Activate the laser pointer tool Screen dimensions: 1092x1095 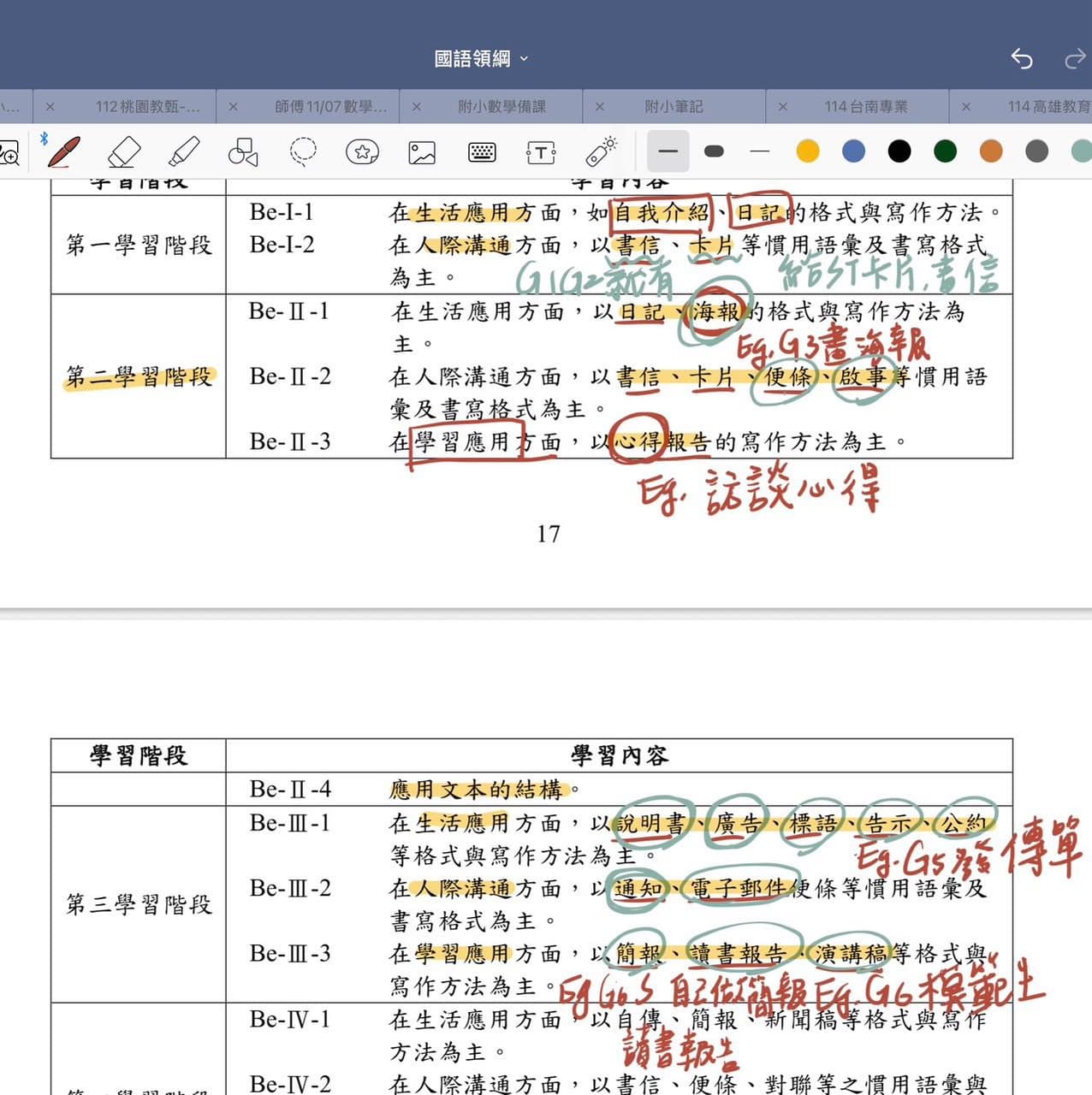click(602, 151)
